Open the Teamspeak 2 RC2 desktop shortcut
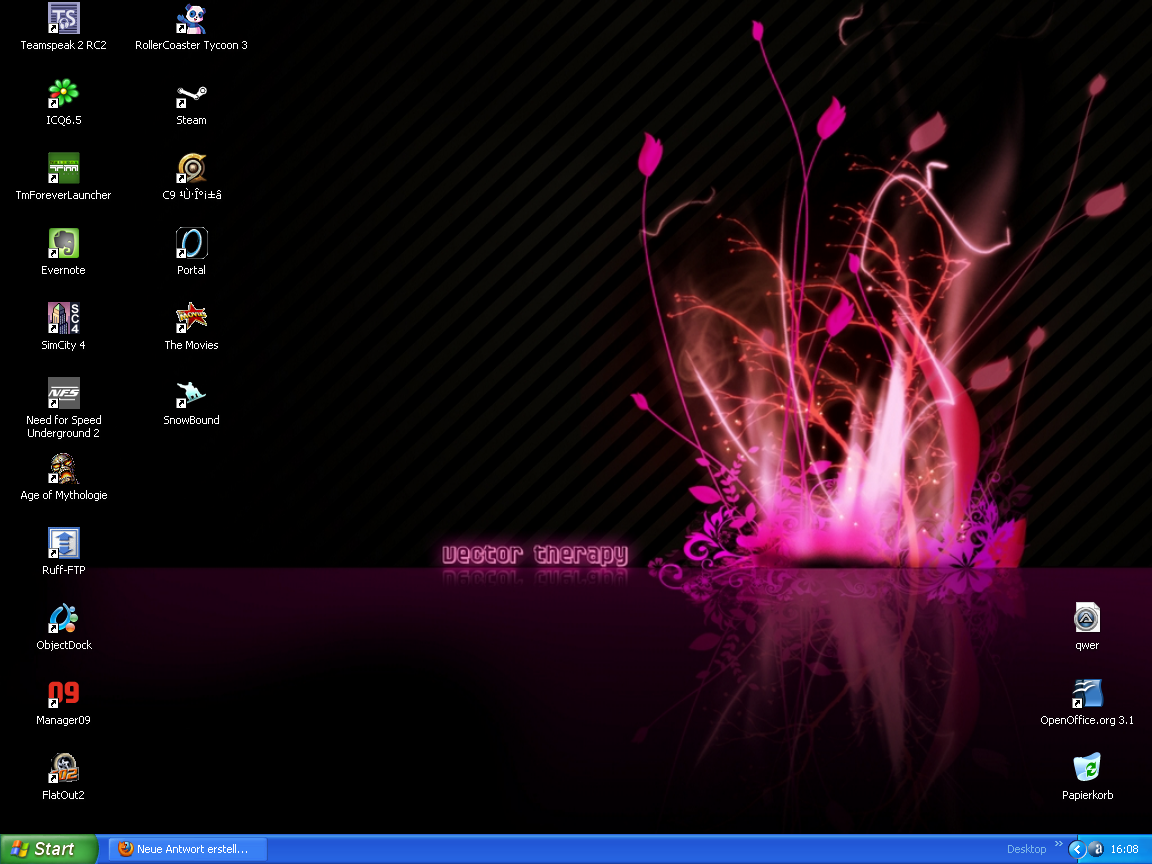This screenshot has height=864, width=1152. point(63,18)
